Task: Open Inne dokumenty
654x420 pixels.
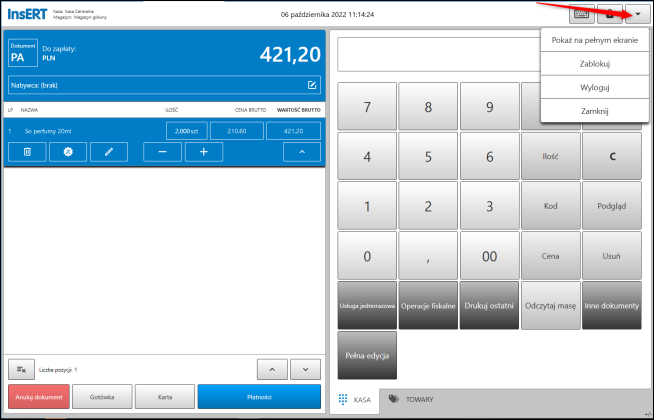Action: [612, 305]
